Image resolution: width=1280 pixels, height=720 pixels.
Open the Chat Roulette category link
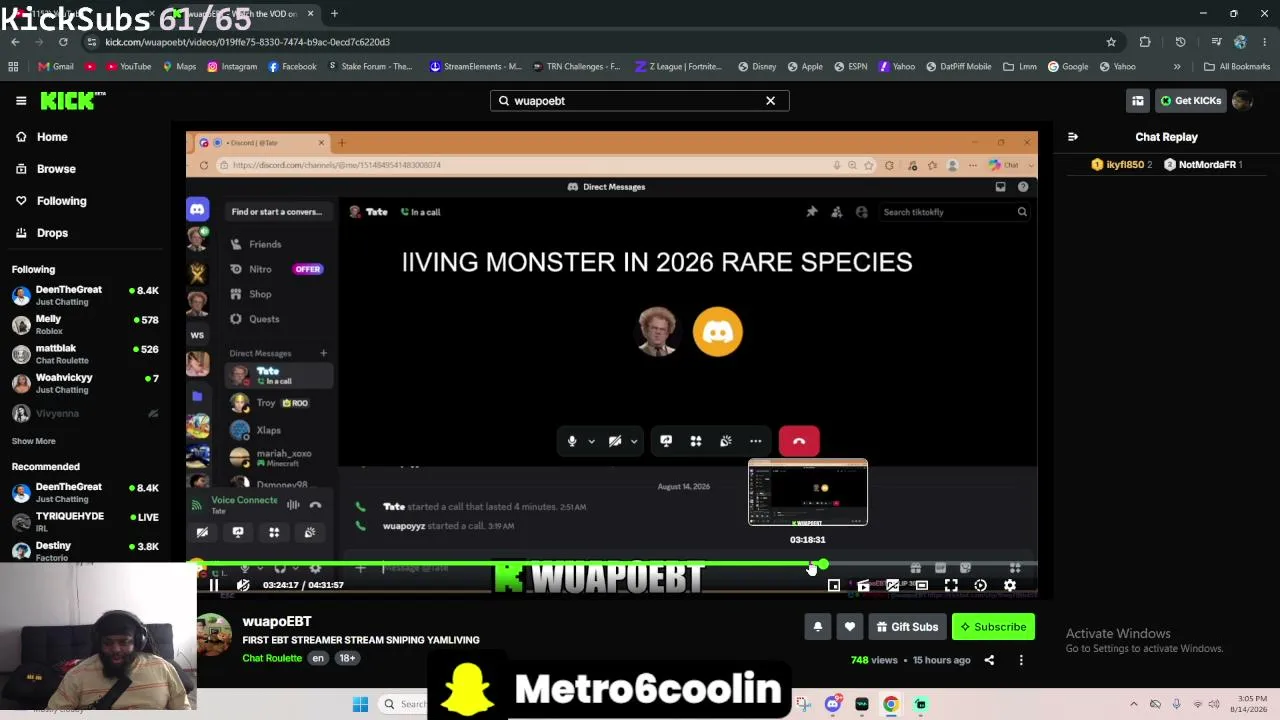tap(272, 658)
